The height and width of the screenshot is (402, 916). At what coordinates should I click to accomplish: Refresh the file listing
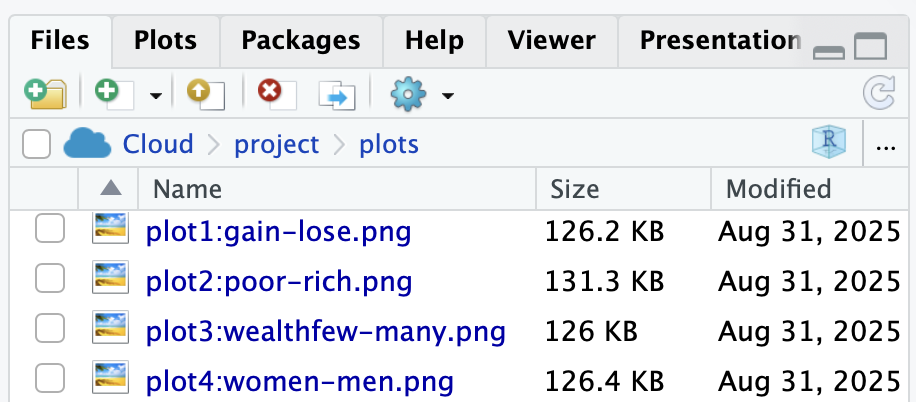tap(879, 93)
